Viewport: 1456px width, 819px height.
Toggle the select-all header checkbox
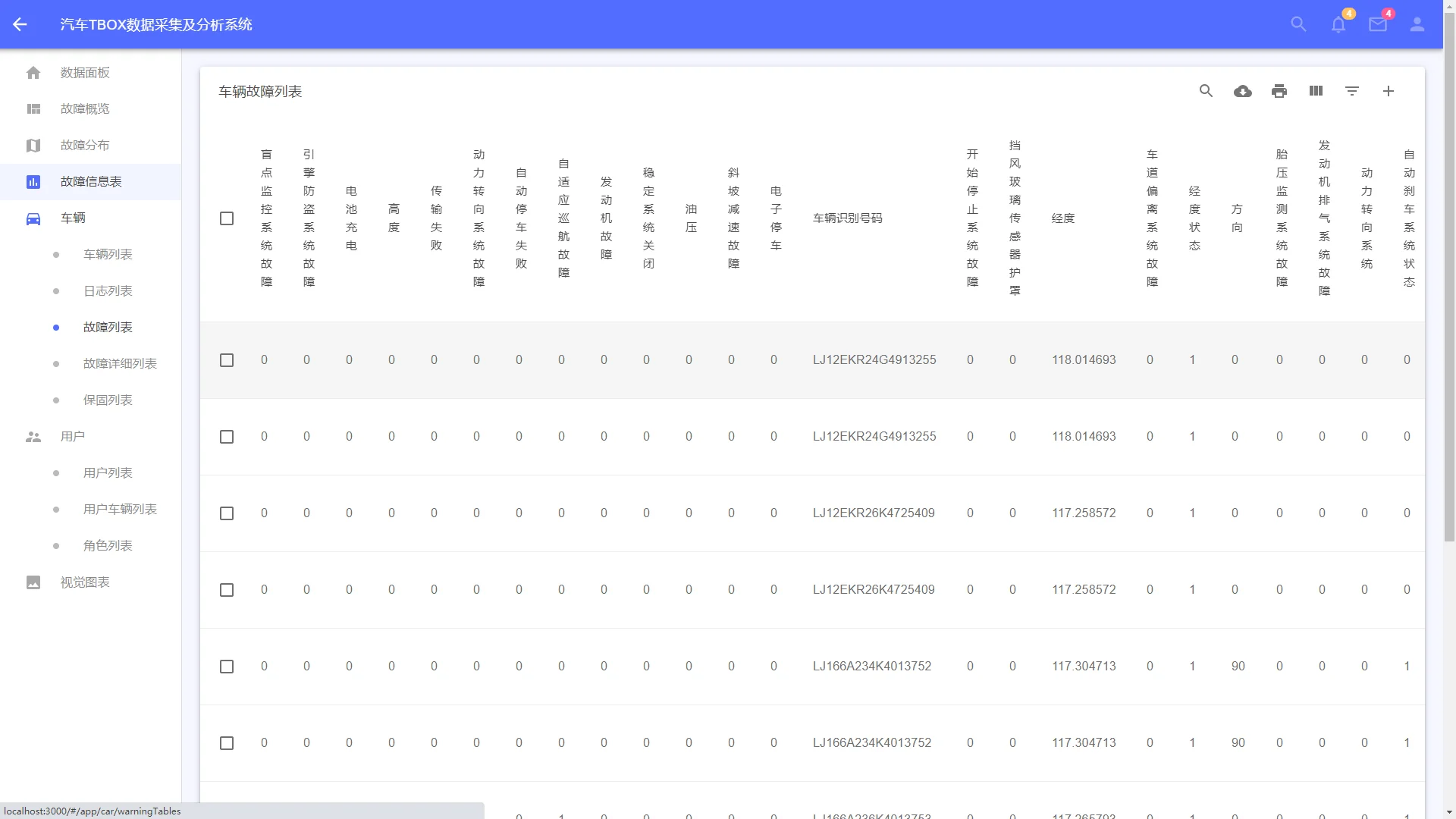pos(227,218)
